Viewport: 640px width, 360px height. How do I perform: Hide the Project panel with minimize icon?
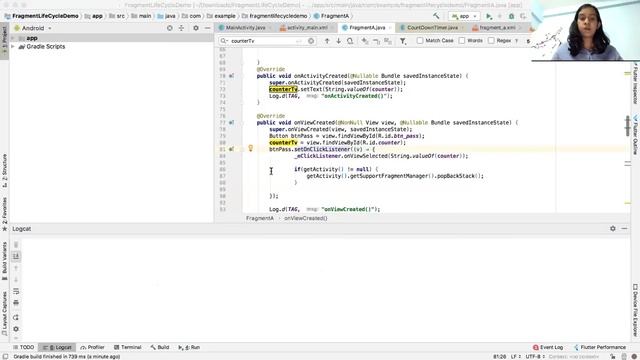click(x=207, y=28)
